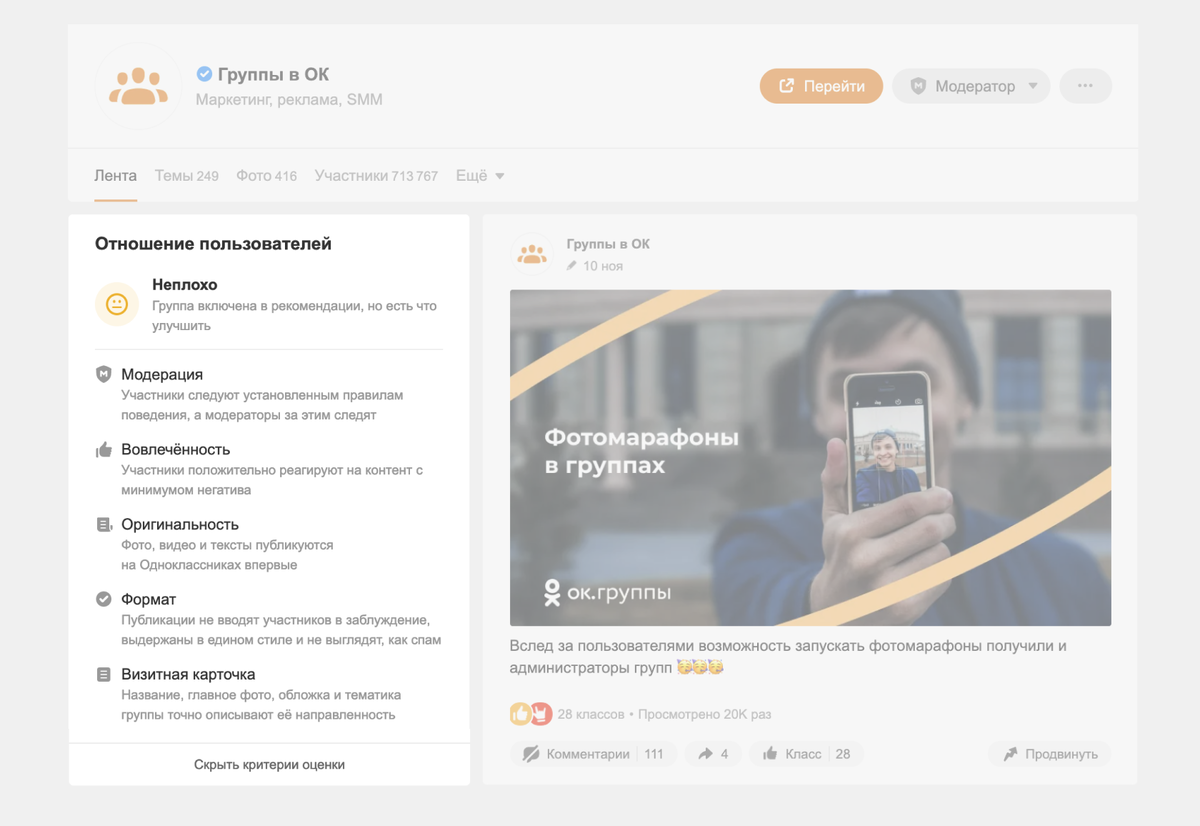Share the post via arrow button 4
Screen dimensions: 1200x826
pyautogui.click(x=713, y=754)
